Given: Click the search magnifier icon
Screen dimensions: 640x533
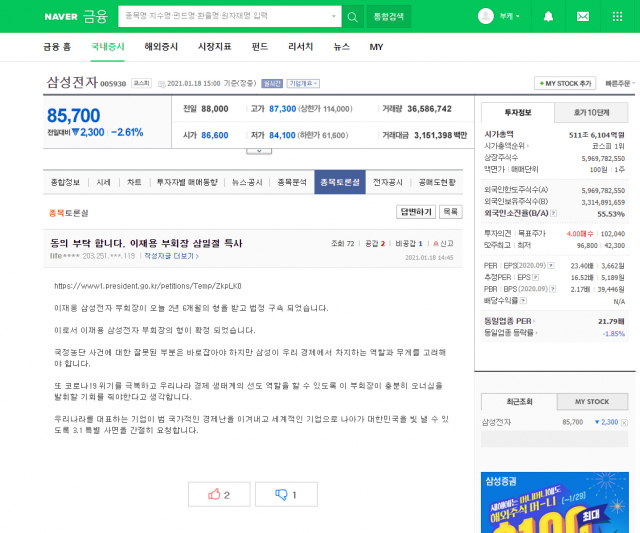Looking at the screenshot, I should pos(352,17).
